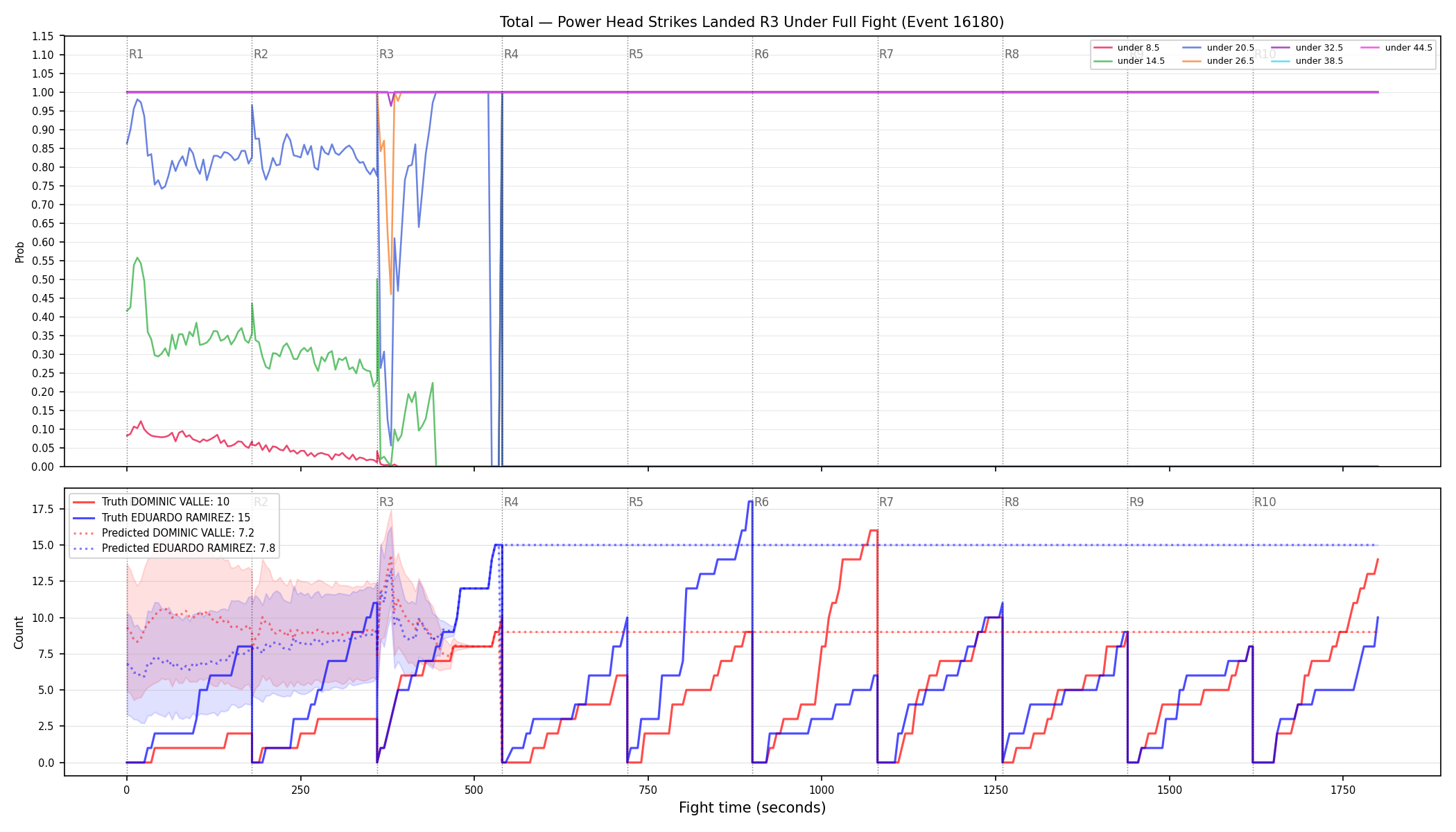This screenshot has width=1456, height=832.
Task: Click the R1 round marker in probability chart
Action: pos(136,54)
